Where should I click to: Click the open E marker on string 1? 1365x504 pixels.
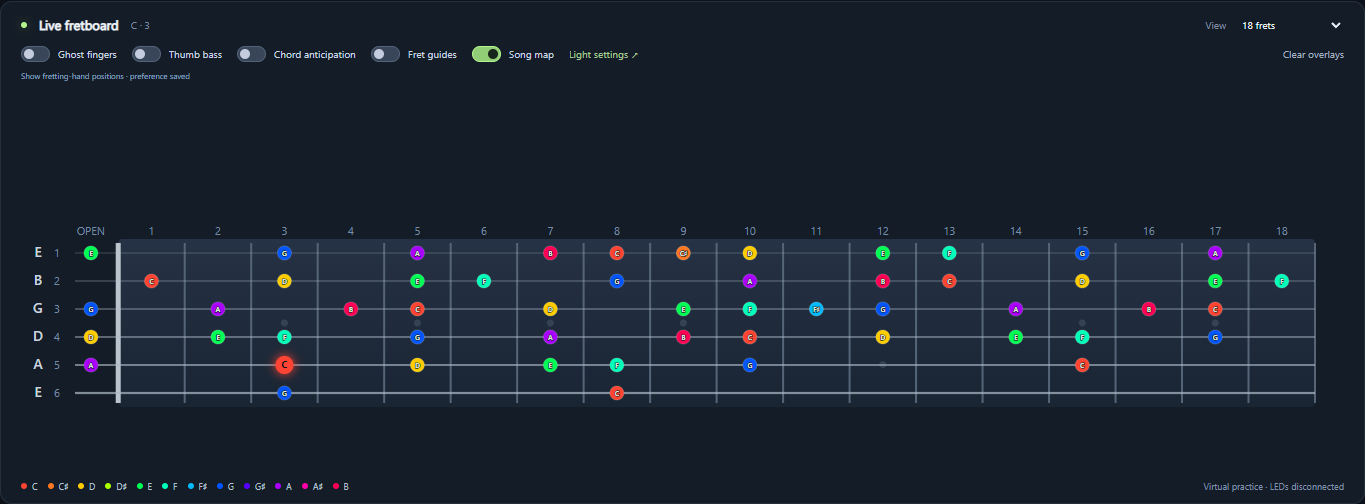pyautogui.click(x=91, y=253)
